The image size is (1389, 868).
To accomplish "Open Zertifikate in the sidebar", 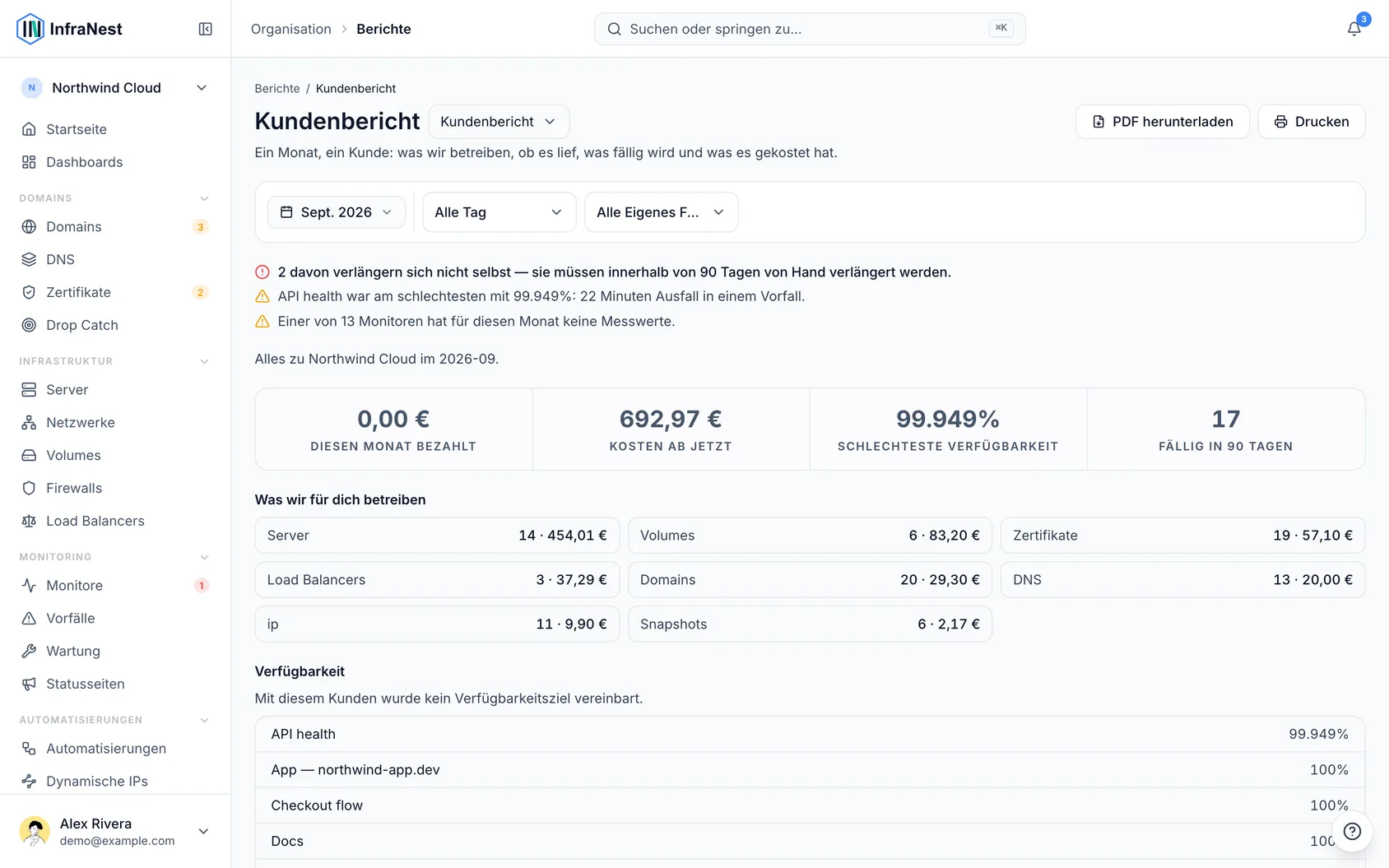I will point(115,292).
